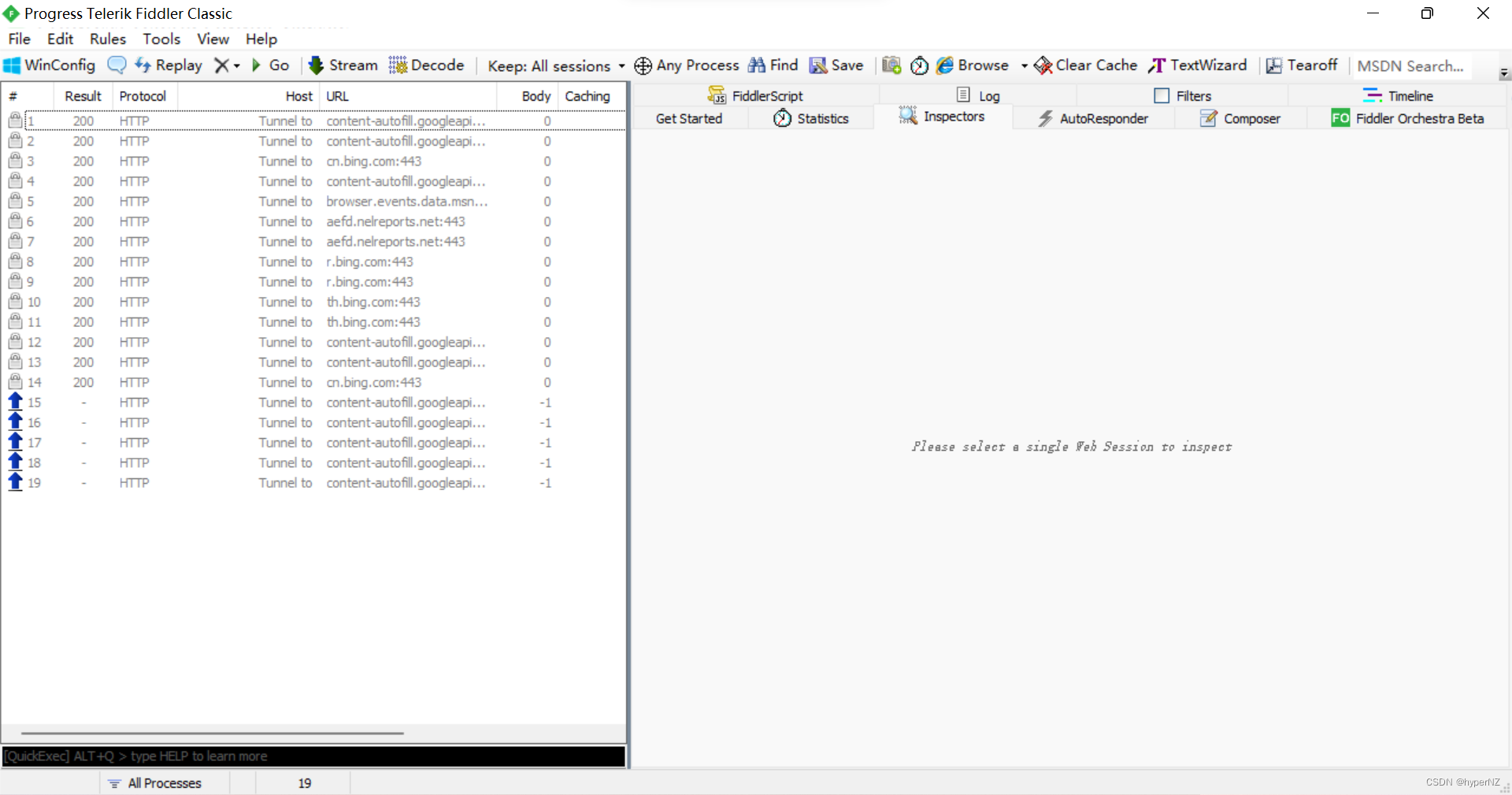Switch to the Log tab
1512x795 pixels.
pyautogui.click(x=978, y=95)
